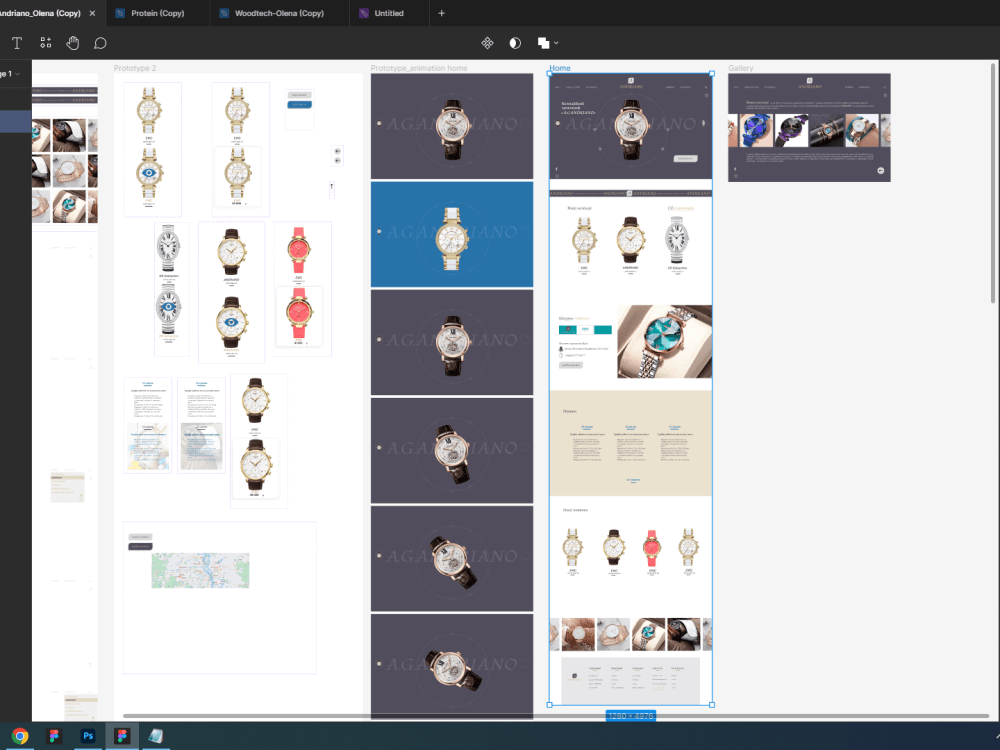The height and width of the screenshot is (750, 1000).
Task: Select the Andriano_Olena (Copy) tab
Action: pos(40,13)
